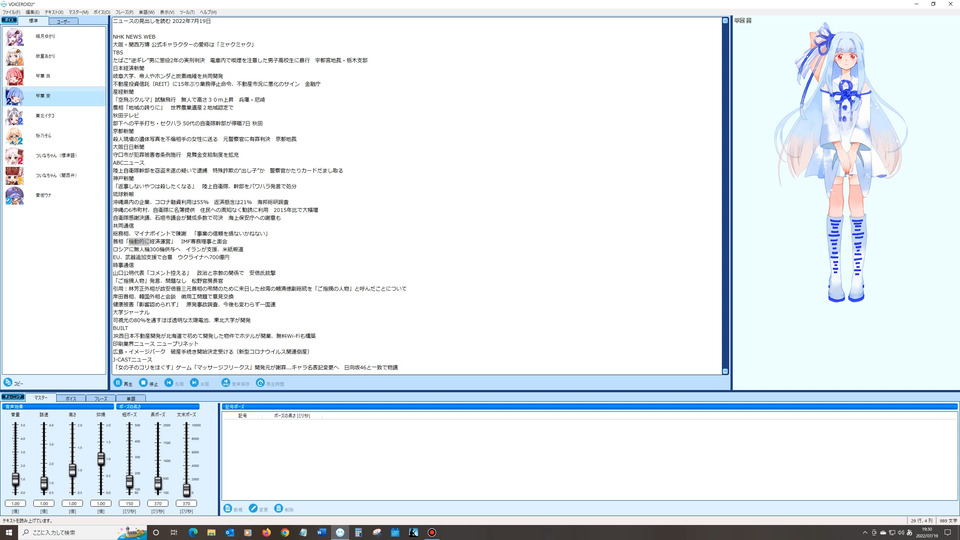The image size is (960, 540).
Task: Select the 音街ウナ voice avatar
Action: click(14, 195)
